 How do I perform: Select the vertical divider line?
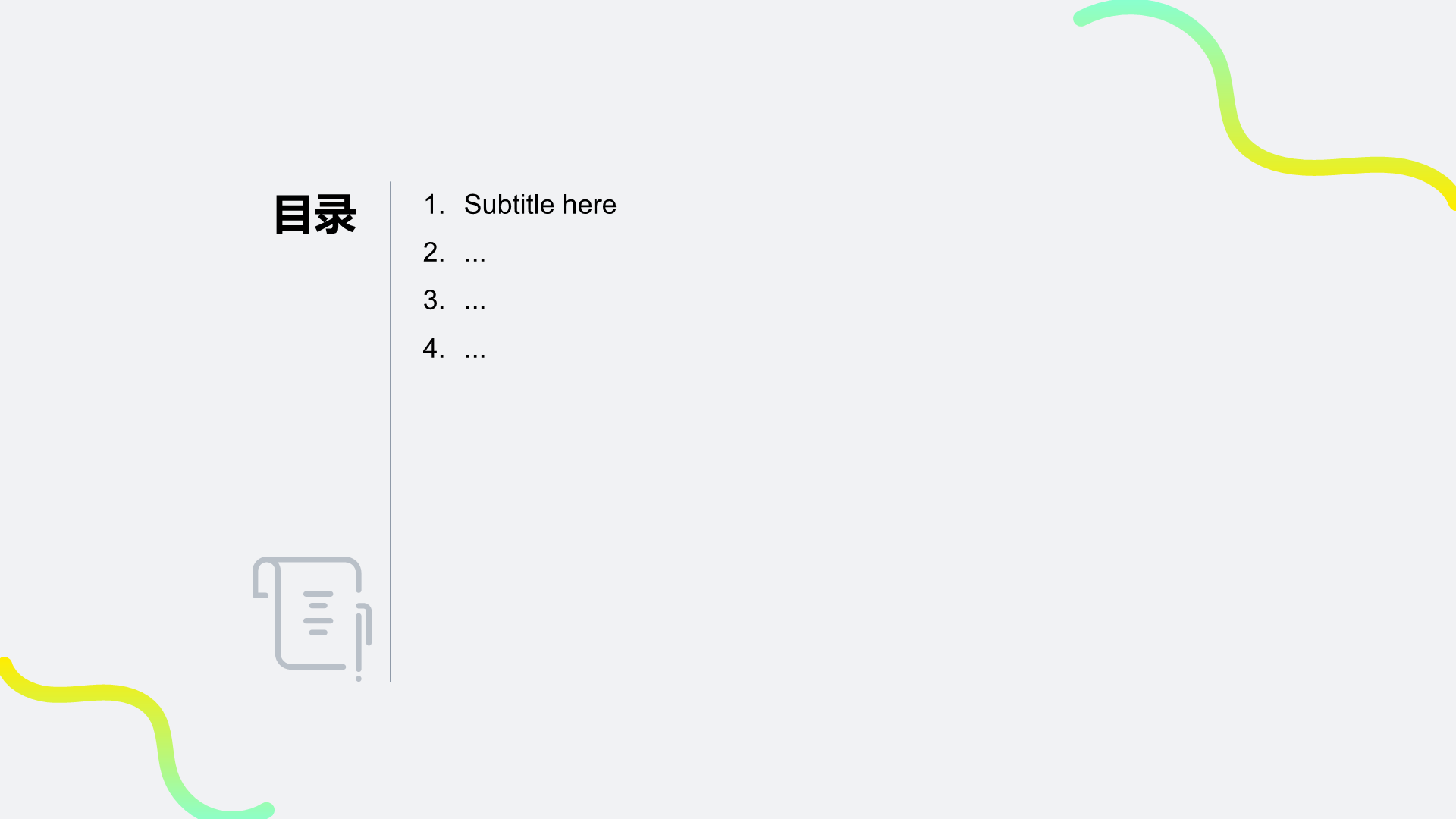pos(390,431)
